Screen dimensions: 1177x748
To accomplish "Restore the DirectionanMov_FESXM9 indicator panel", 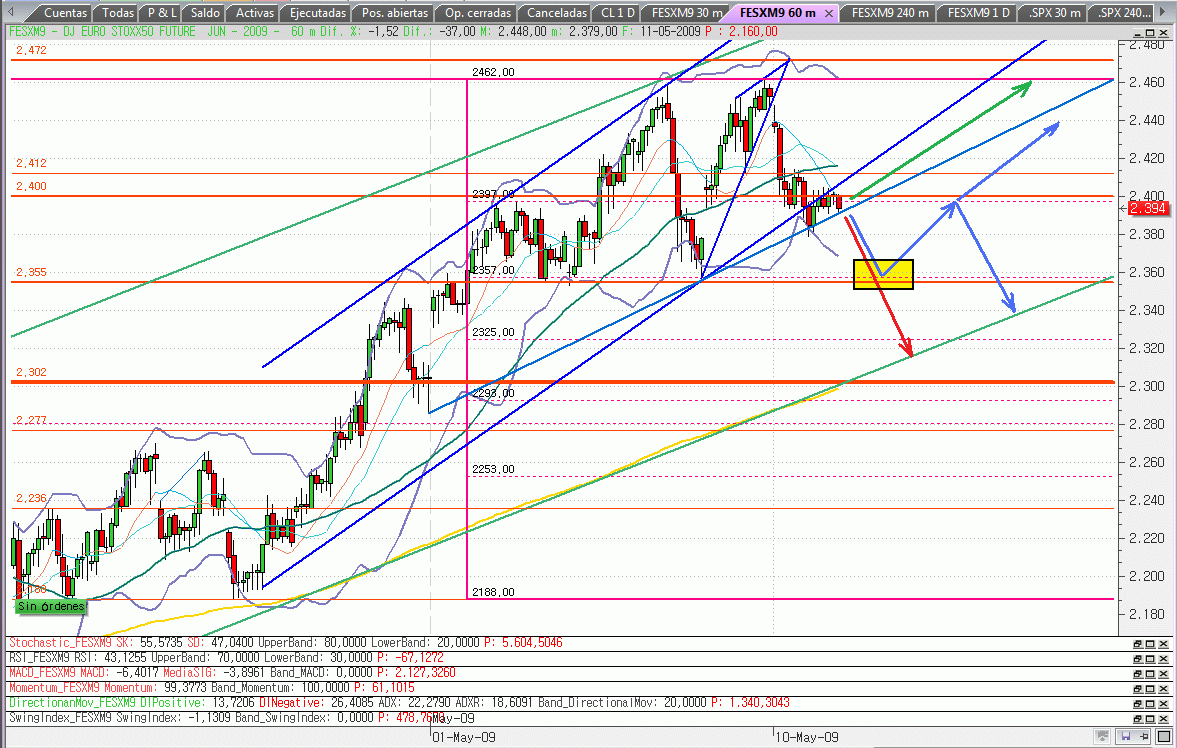I will [x=1138, y=704].
